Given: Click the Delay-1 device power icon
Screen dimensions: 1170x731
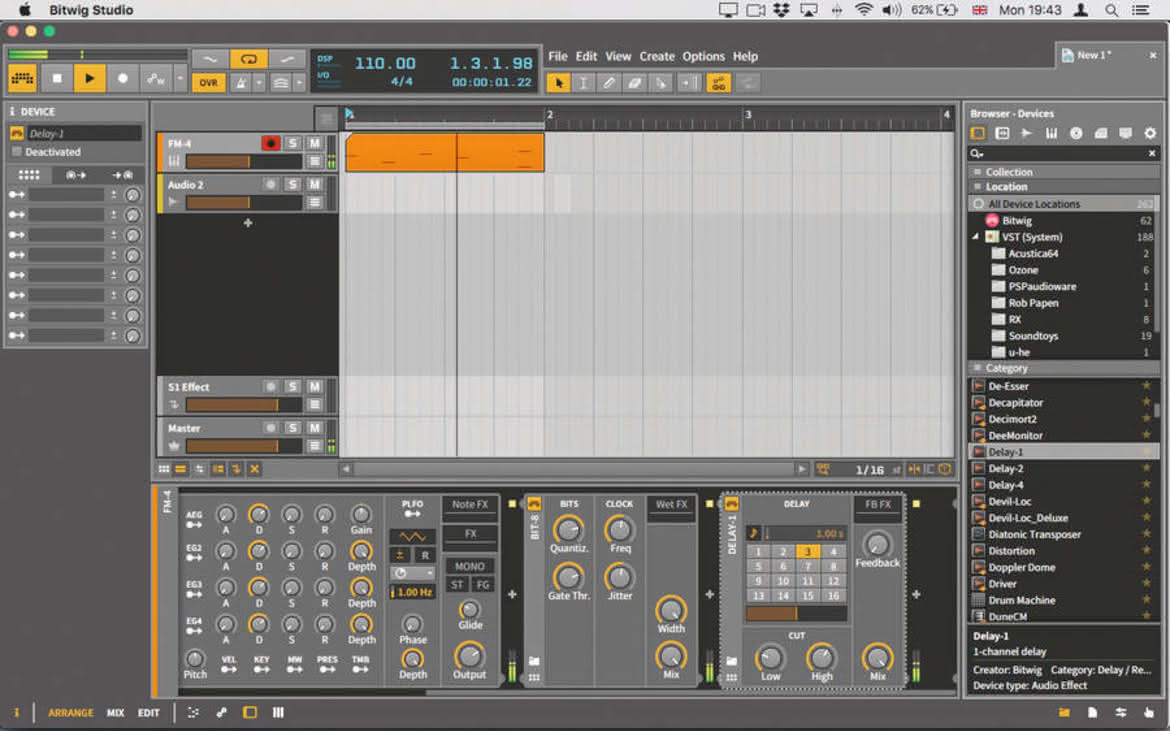Looking at the screenshot, I should (x=731, y=504).
